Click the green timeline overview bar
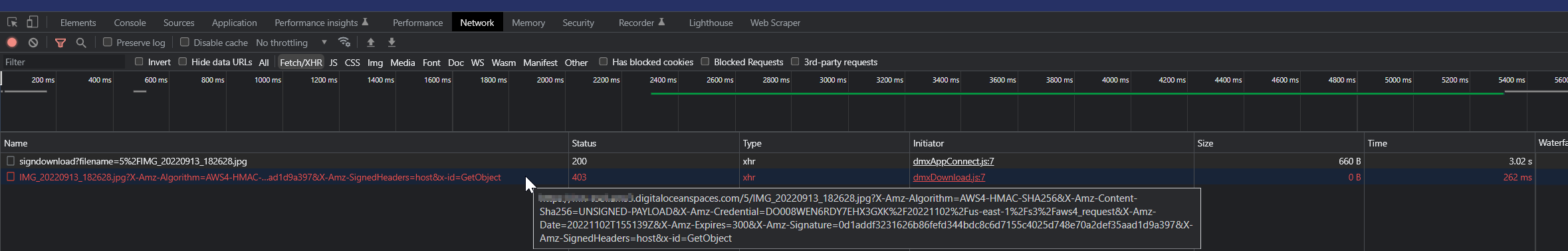The height and width of the screenshot is (251, 1568). coord(1077,93)
